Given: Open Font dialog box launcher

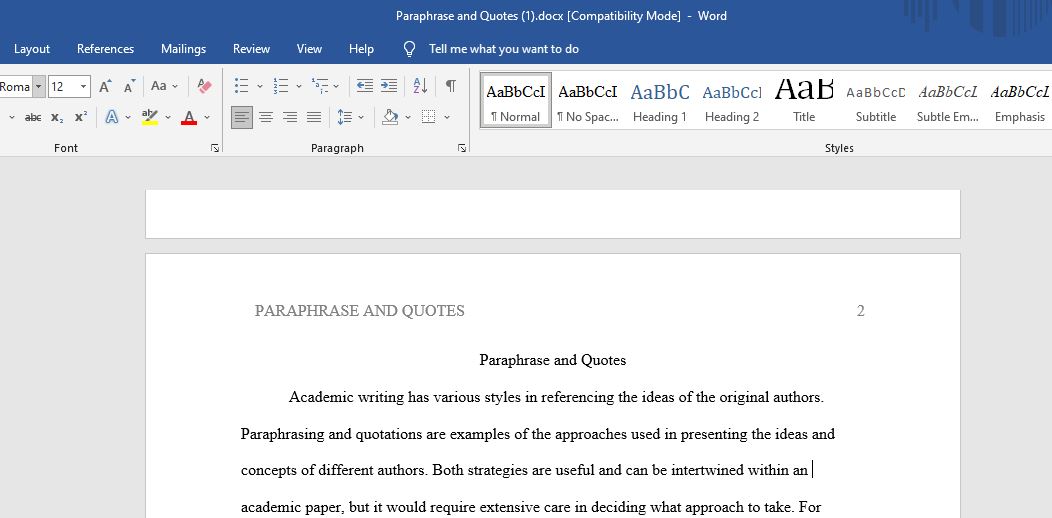Looking at the screenshot, I should tap(215, 148).
